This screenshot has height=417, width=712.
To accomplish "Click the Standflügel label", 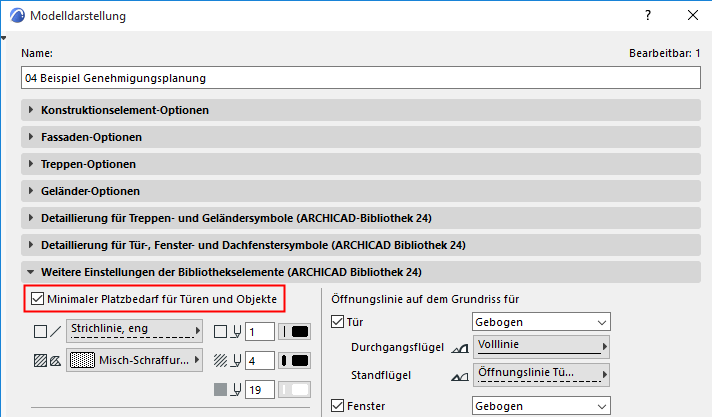I will pos(381,375).
